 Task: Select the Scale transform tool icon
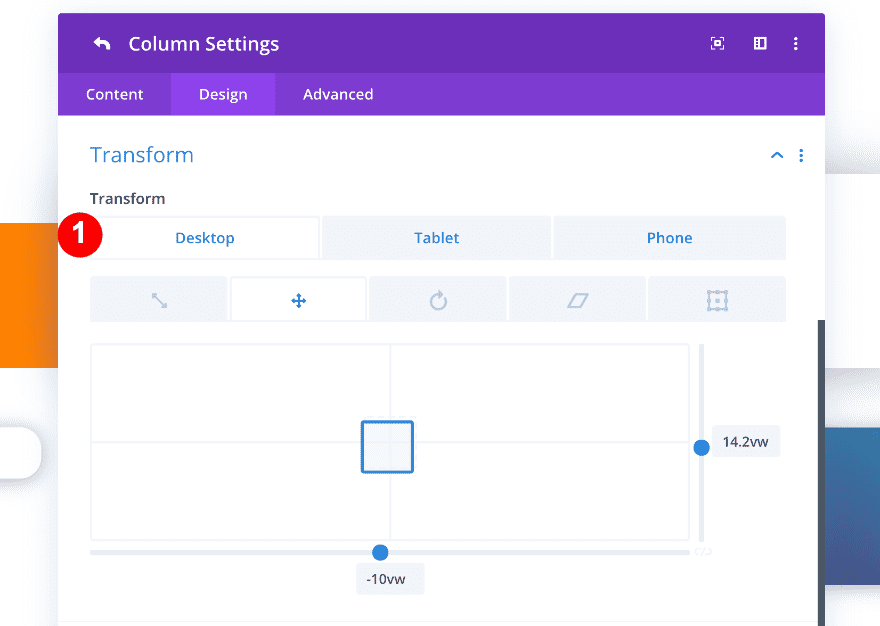pyautogui.click(x=158, y=299)
